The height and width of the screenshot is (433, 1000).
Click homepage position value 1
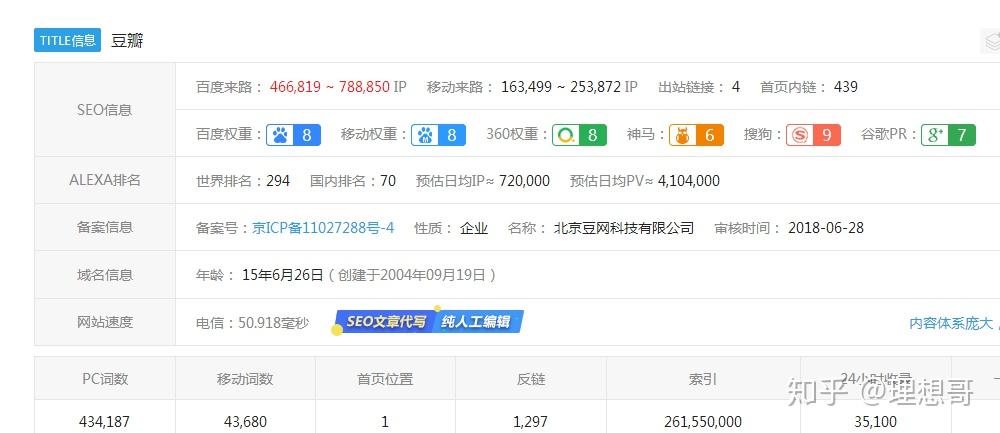[x=385, y=422]
